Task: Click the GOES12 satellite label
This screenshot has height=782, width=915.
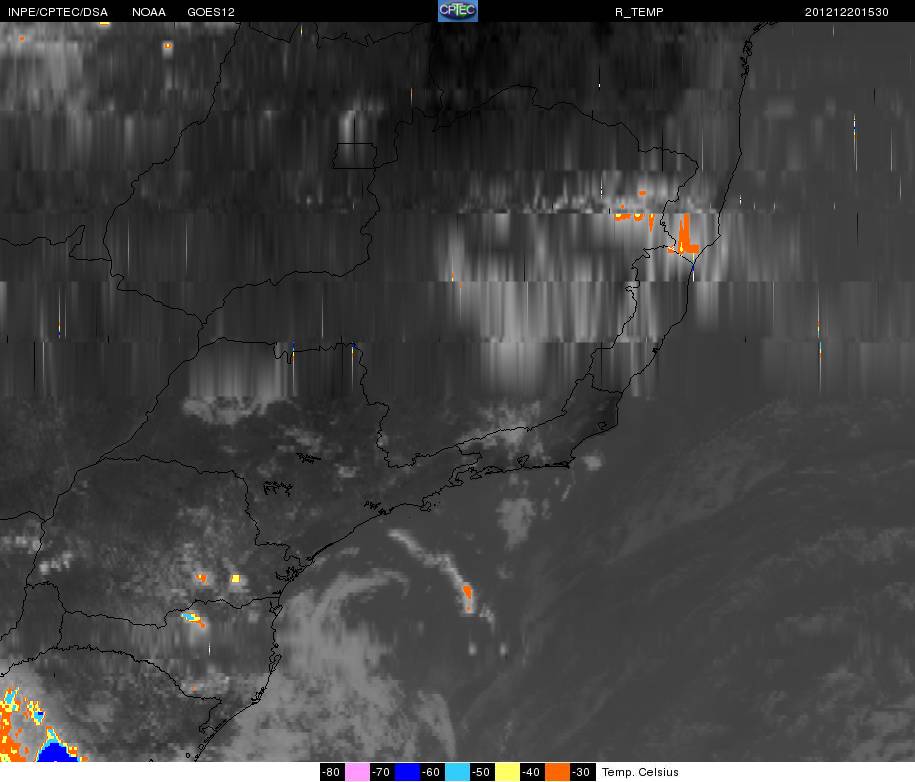Action: point(211,12)
